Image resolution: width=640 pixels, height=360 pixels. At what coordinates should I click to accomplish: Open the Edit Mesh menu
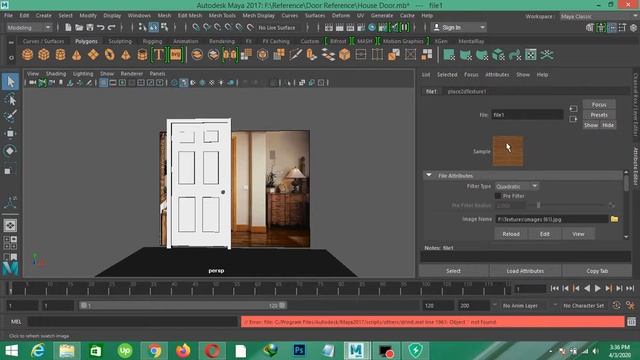pyautogui.click(x=189, y=16)
